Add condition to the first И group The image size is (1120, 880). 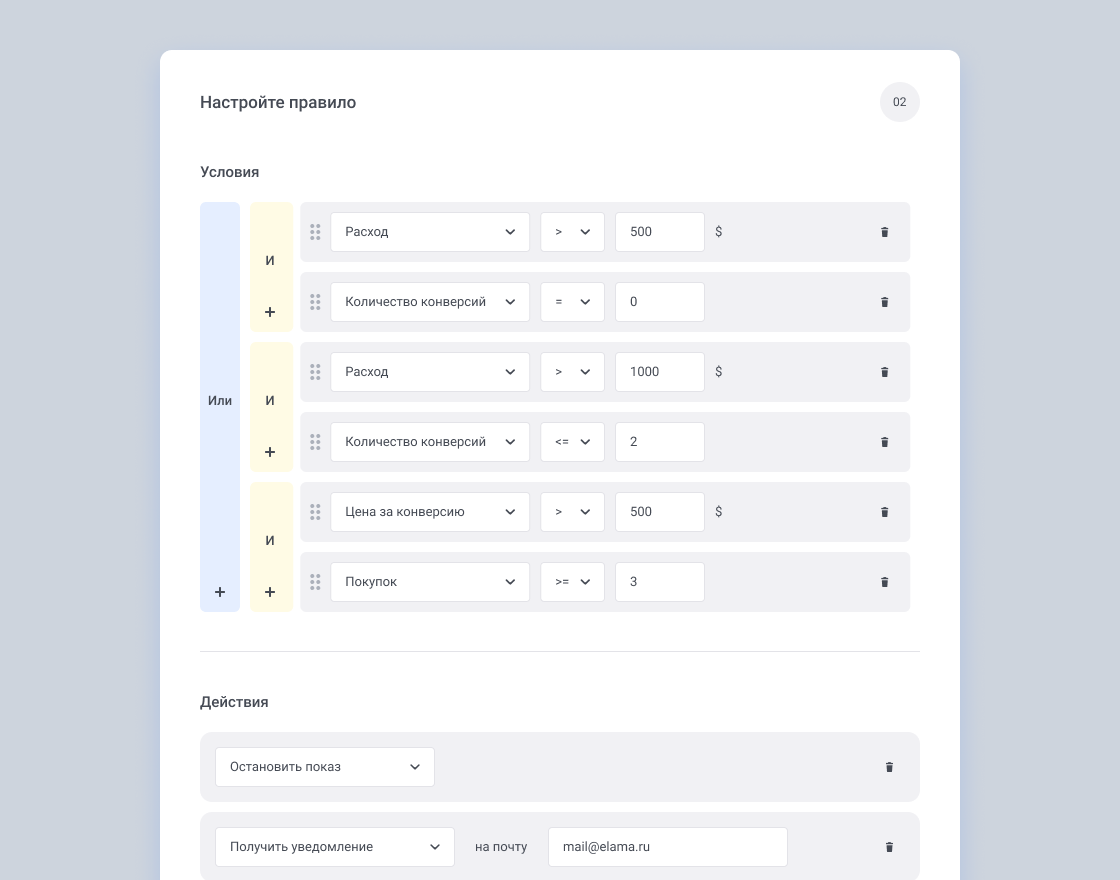[270, 312]
